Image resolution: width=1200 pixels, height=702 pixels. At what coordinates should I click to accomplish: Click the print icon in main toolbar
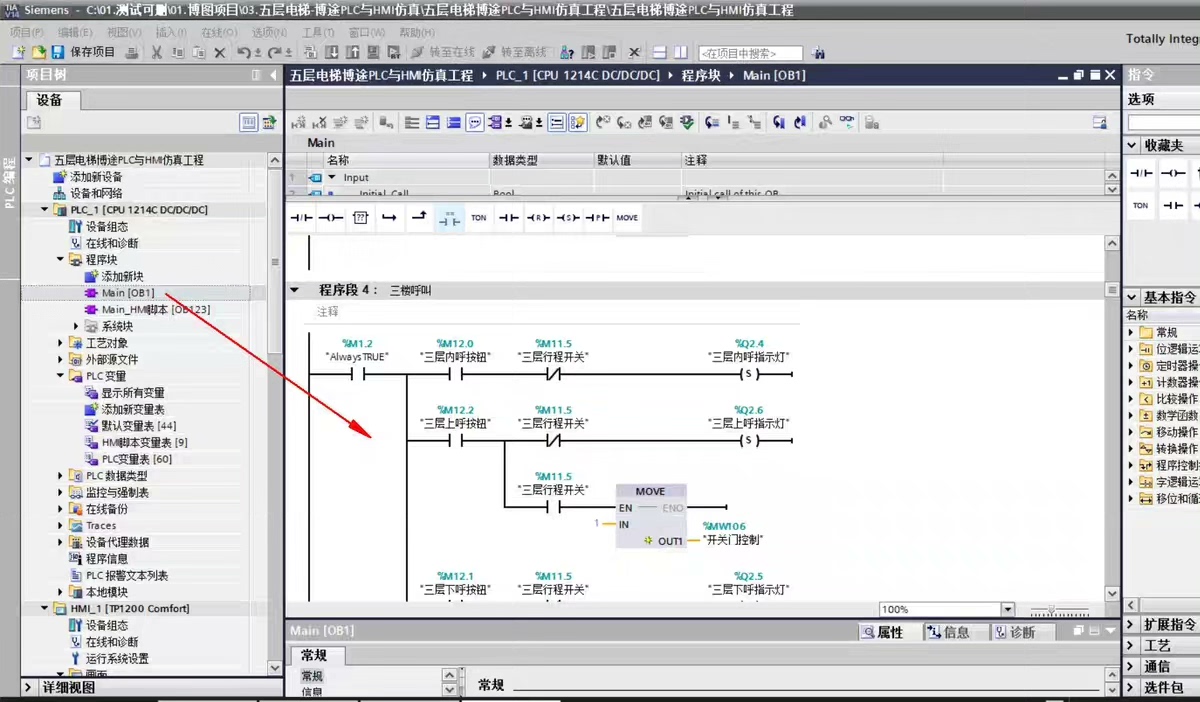coord(134,52)
